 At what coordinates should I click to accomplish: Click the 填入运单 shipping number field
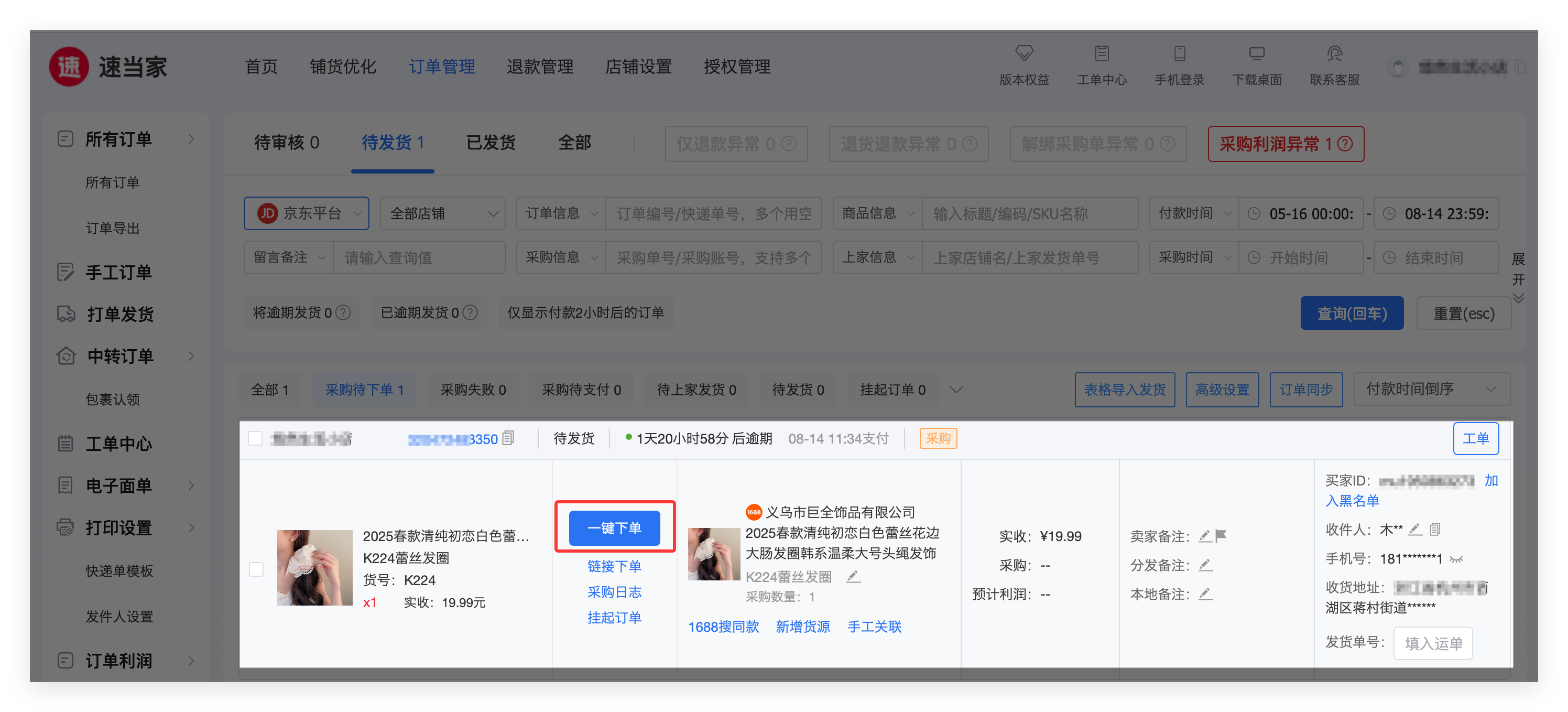pos(1433,643)
